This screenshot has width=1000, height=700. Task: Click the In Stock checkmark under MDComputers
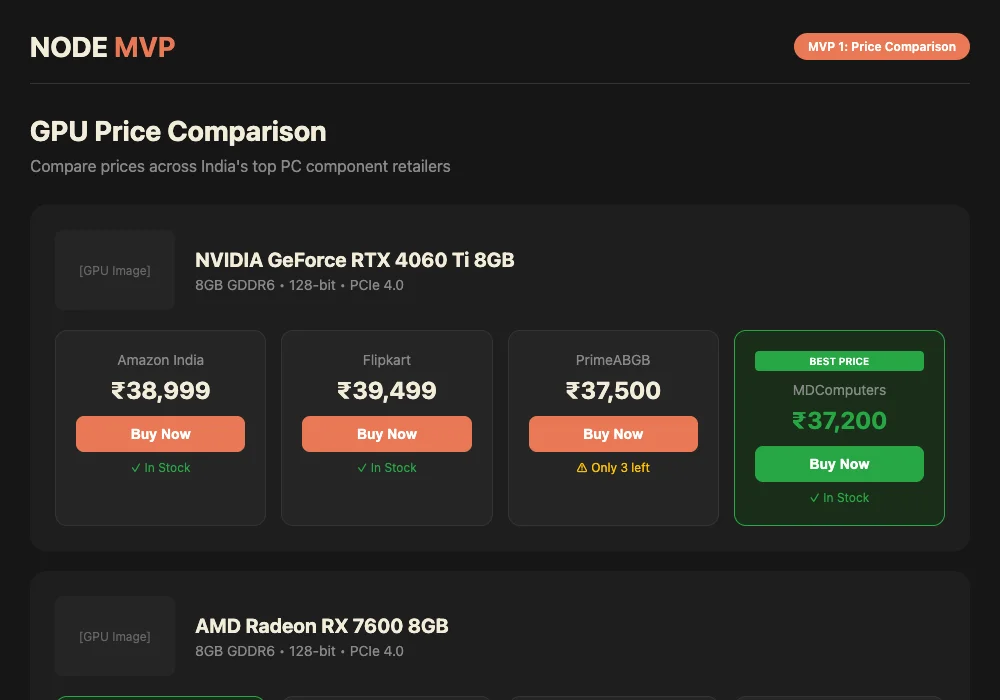pos(815,498)
